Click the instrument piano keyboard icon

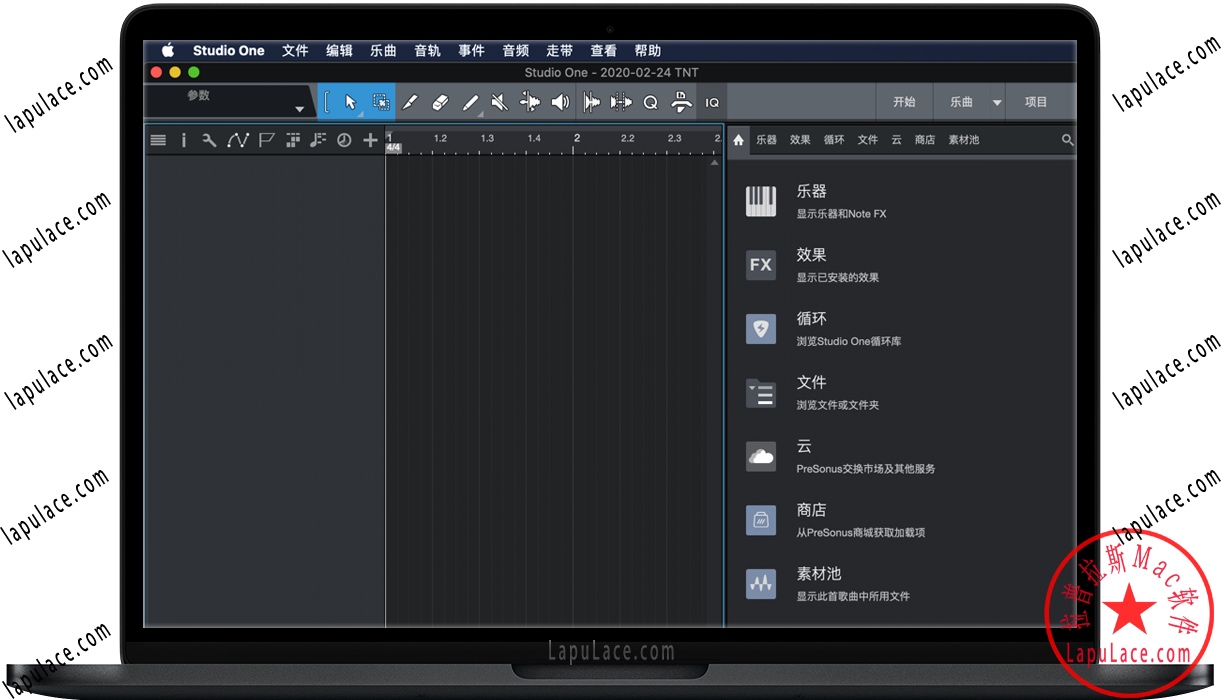coord(761,201)
